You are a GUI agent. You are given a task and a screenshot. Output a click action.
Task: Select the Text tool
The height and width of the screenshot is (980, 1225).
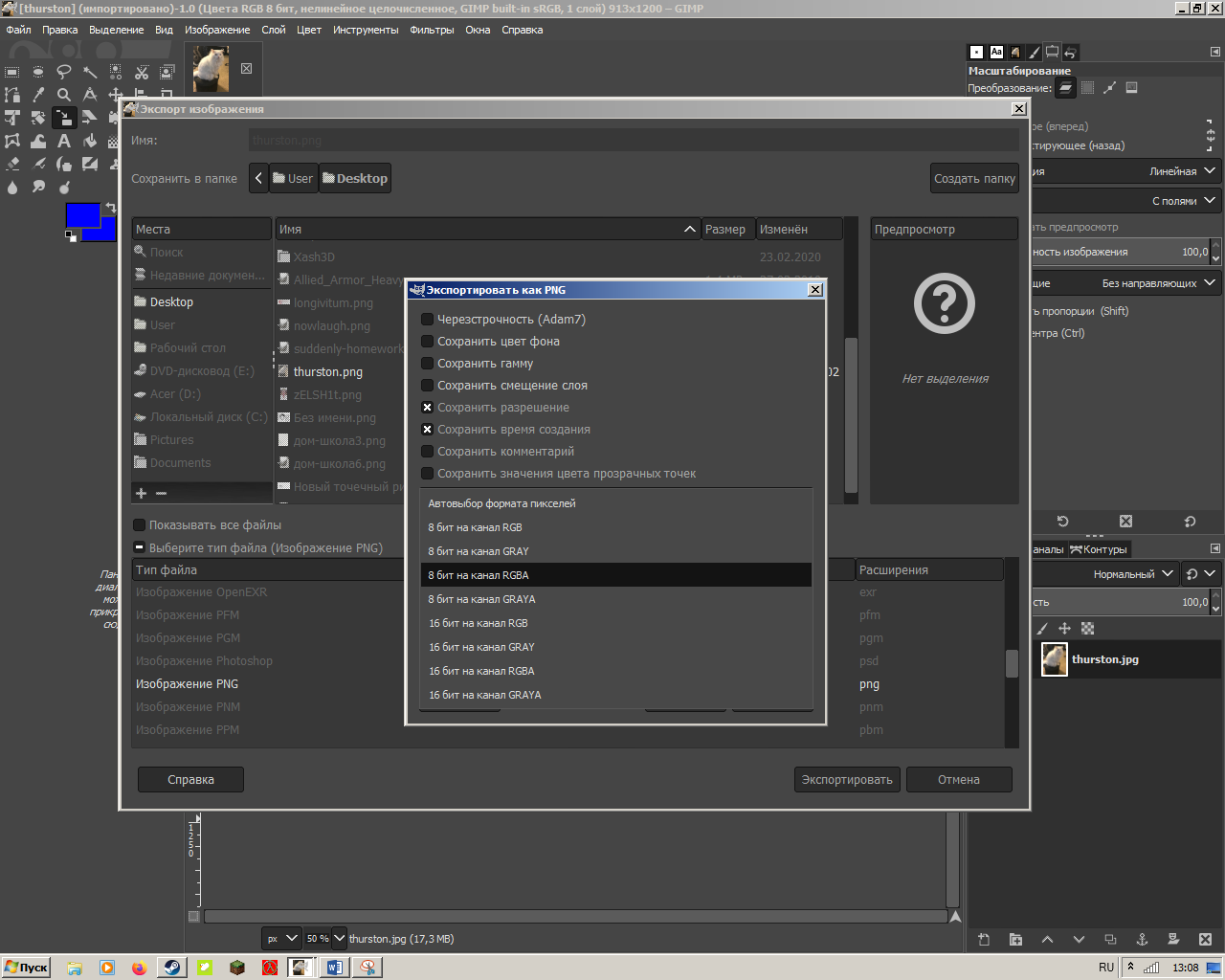(x=64, y=141)
